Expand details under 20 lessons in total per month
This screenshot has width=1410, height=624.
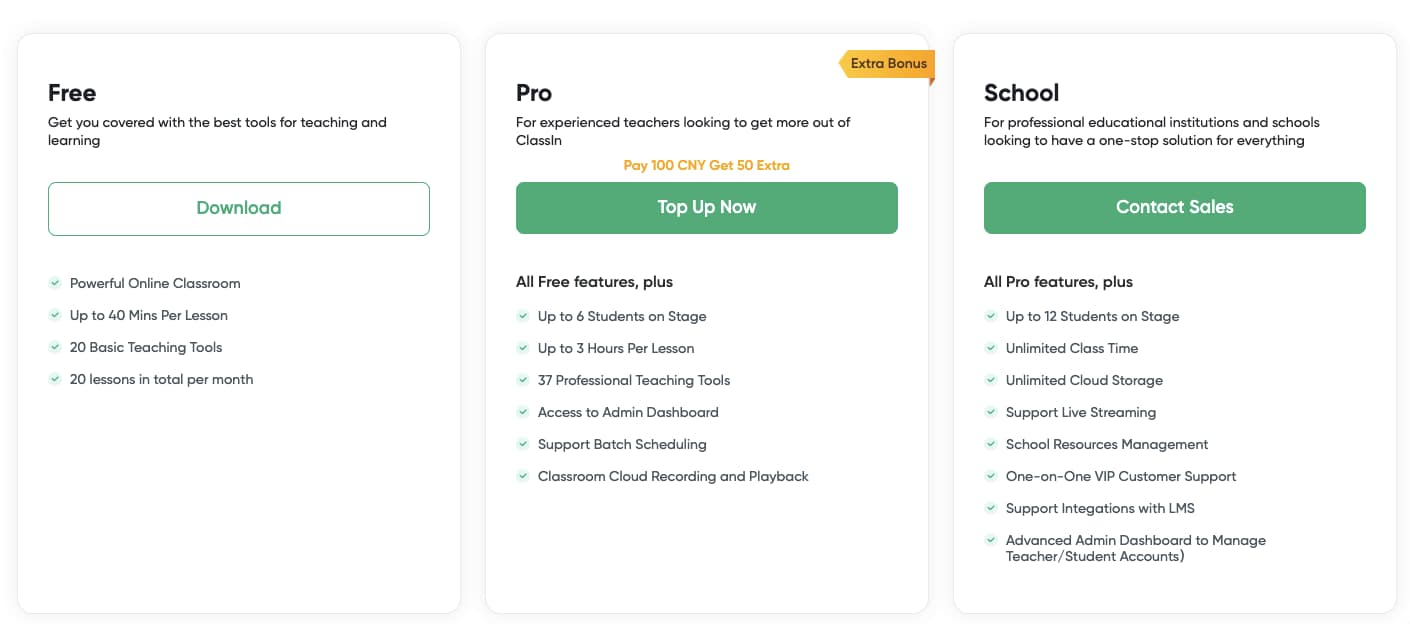(x=160, y=379)
